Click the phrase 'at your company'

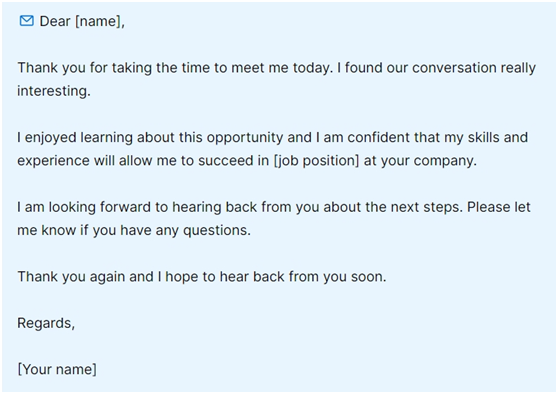coord(420,161)
